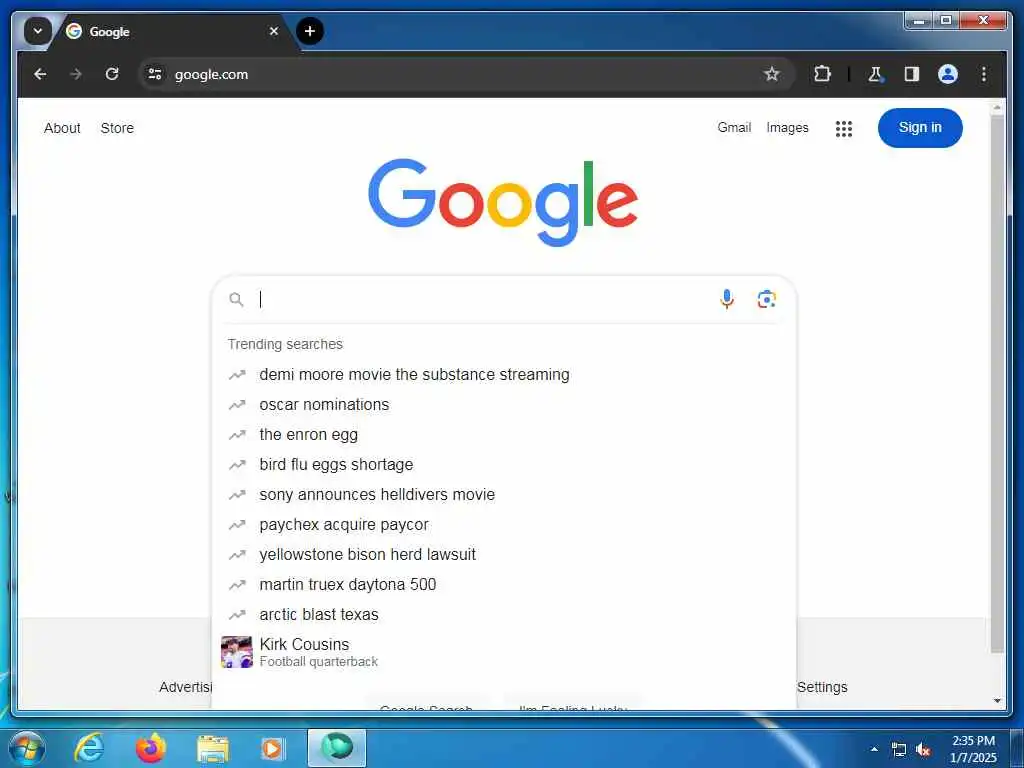Launch Internet Explorer from the taskbar
The width and height of the screenshot is (1024, 768).
[x=88, y=748]
